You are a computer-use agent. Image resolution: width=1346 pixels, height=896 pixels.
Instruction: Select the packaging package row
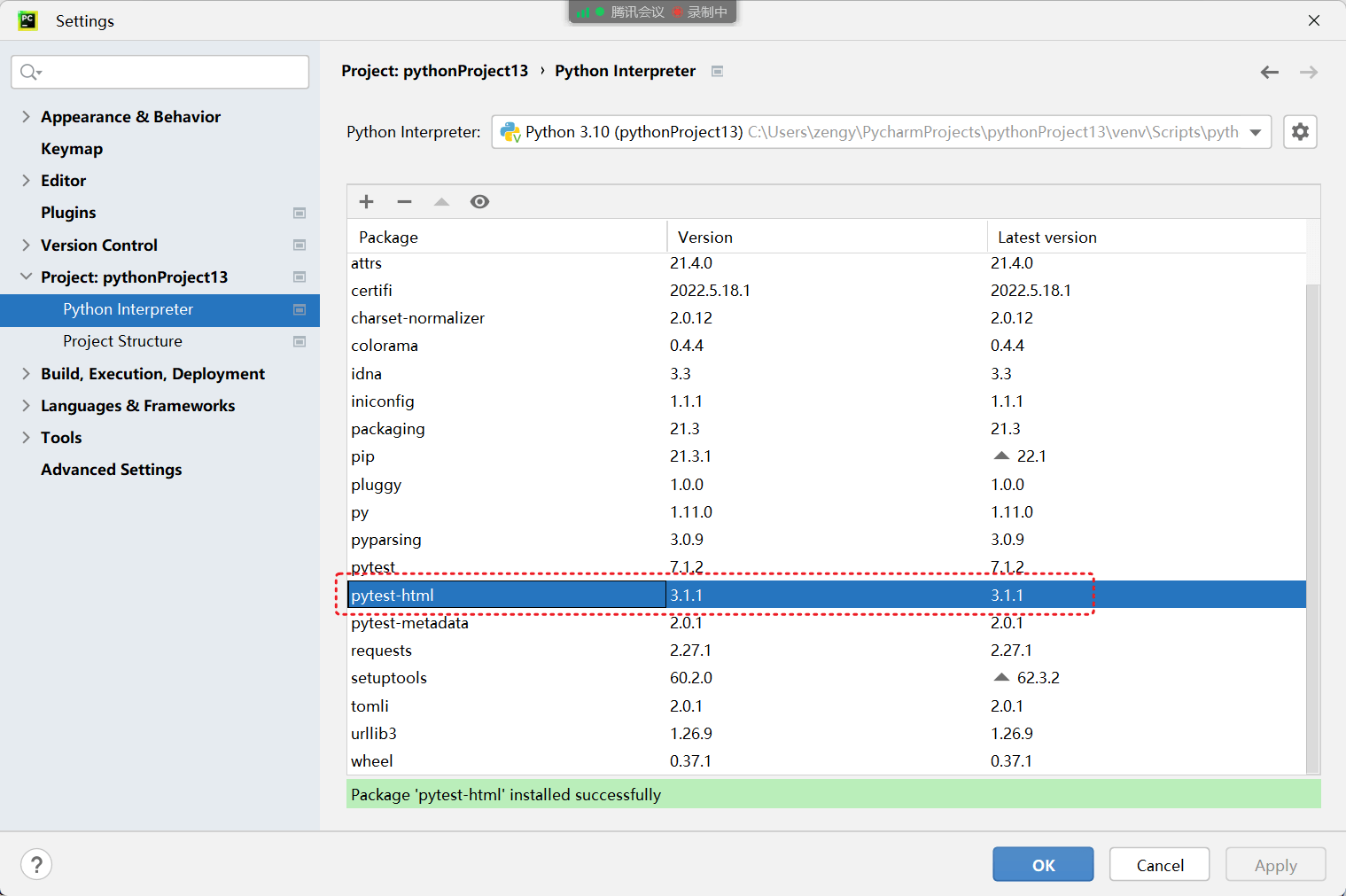827,429
